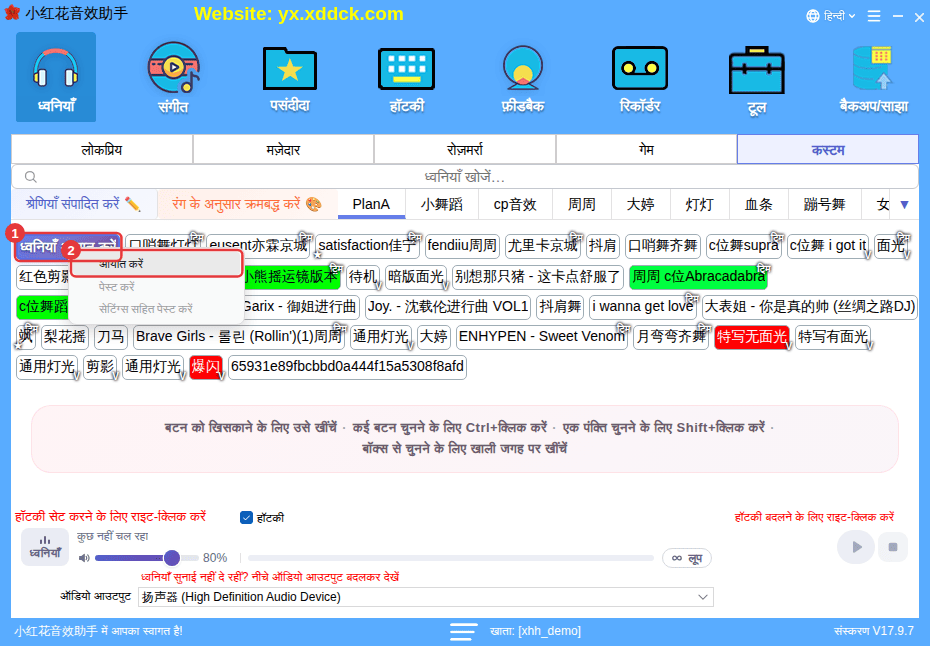Viewport: 930px width, 646px height.
Task: Open the रिकॉर्डर cassette icon
Action: [x=639, y=77]
